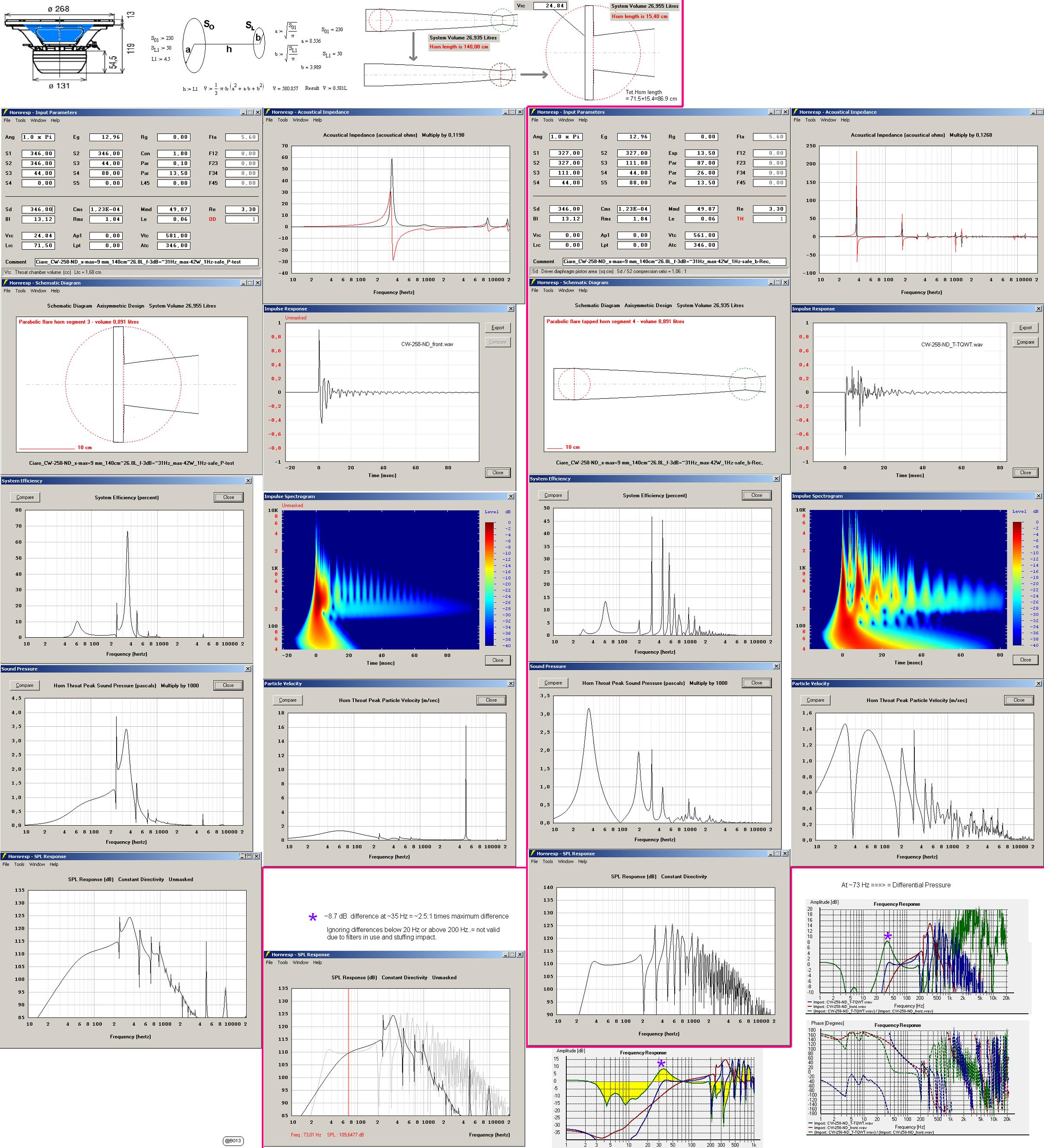Click the Hornresp icon in the Schematic Diagram title bar showing System Volume 26,935
The image size is (1044, 1148).
(533, 282)
